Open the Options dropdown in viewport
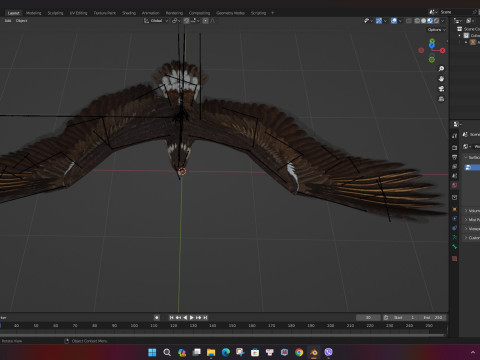The image size is (480, 360). click(x=437, y=30)
